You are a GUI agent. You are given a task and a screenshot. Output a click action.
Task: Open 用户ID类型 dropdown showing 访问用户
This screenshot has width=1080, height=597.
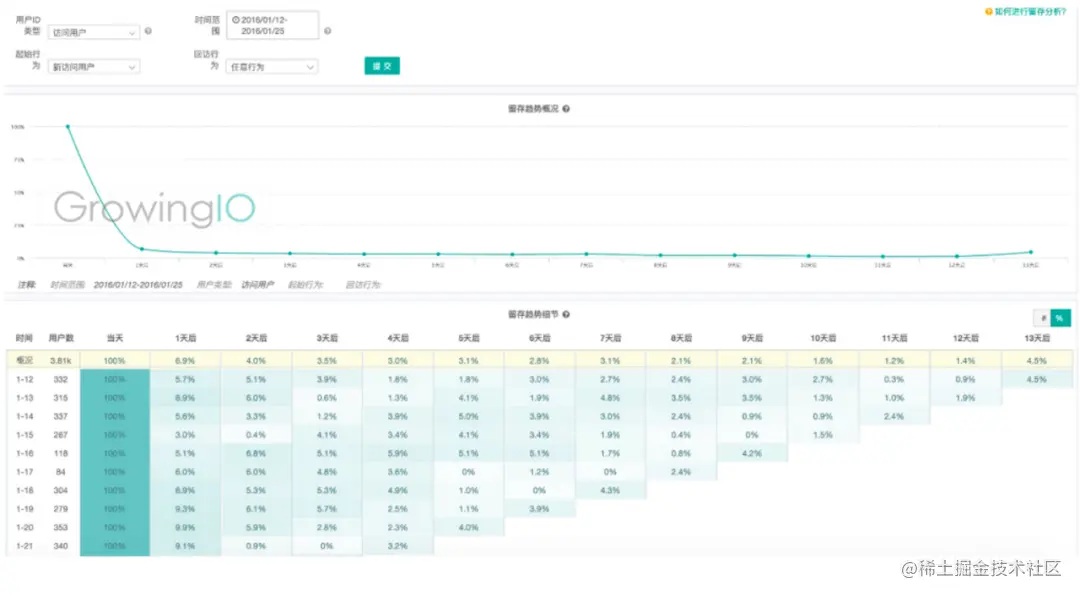pos(94,32)
